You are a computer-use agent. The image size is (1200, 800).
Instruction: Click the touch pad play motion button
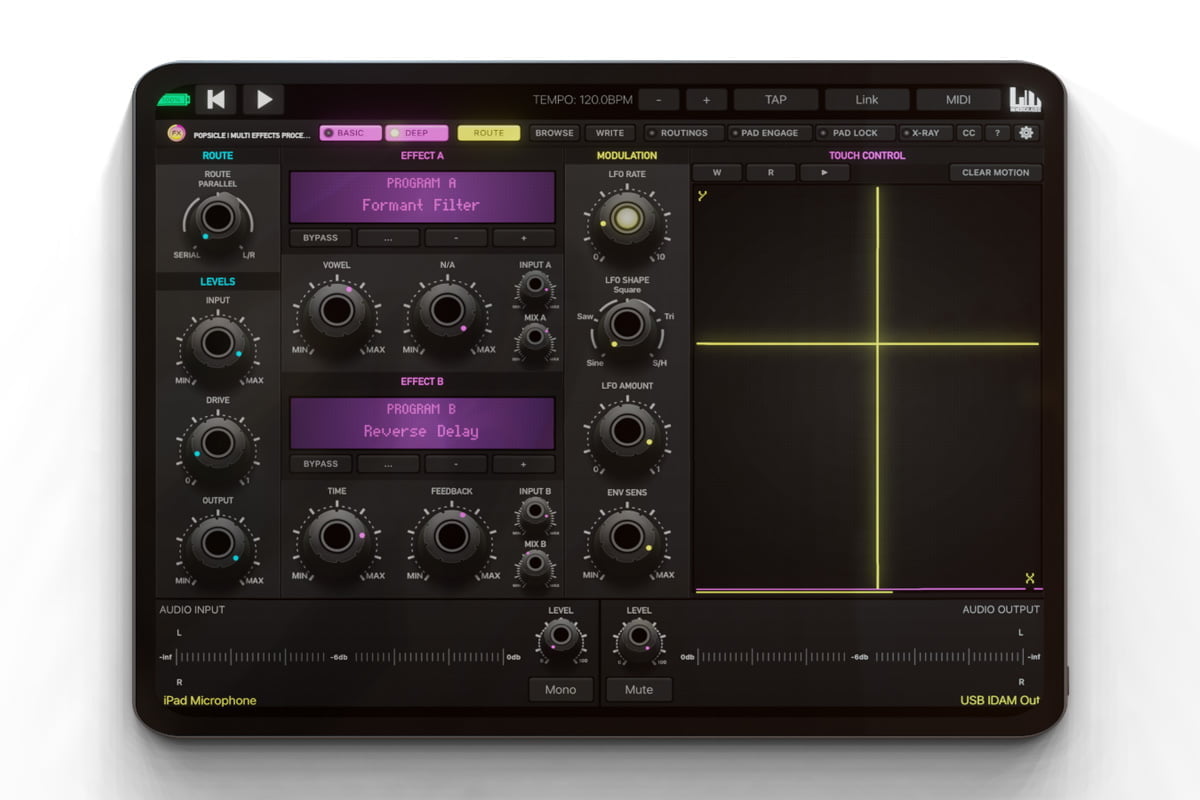825,172
